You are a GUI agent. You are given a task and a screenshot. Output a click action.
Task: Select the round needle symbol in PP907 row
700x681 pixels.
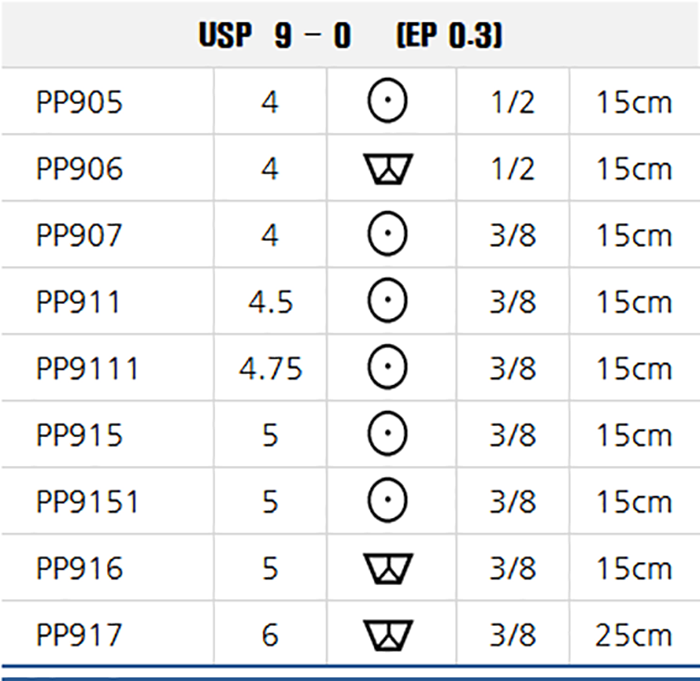388,233
